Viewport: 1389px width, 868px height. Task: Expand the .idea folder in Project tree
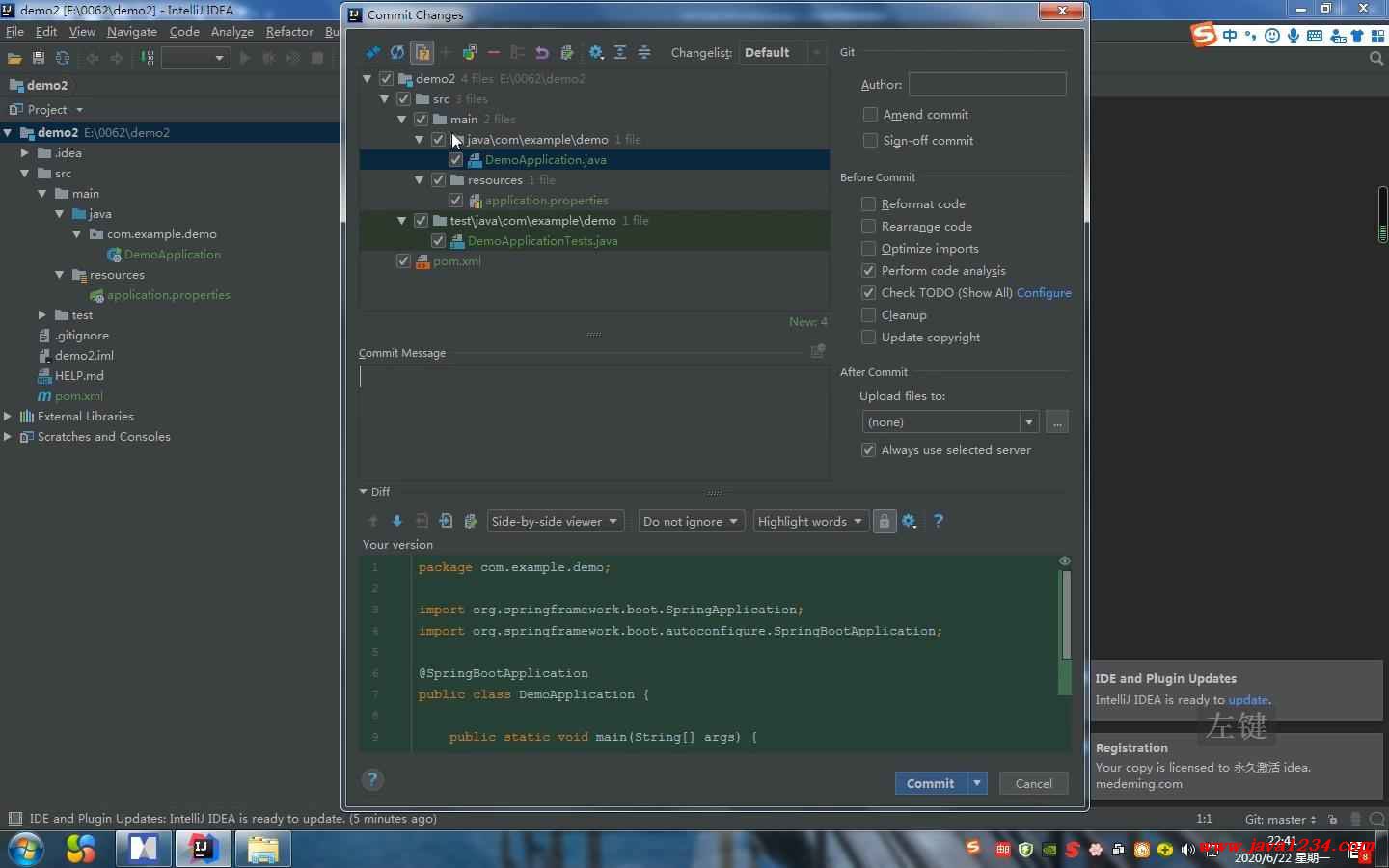tap(25, 152)
